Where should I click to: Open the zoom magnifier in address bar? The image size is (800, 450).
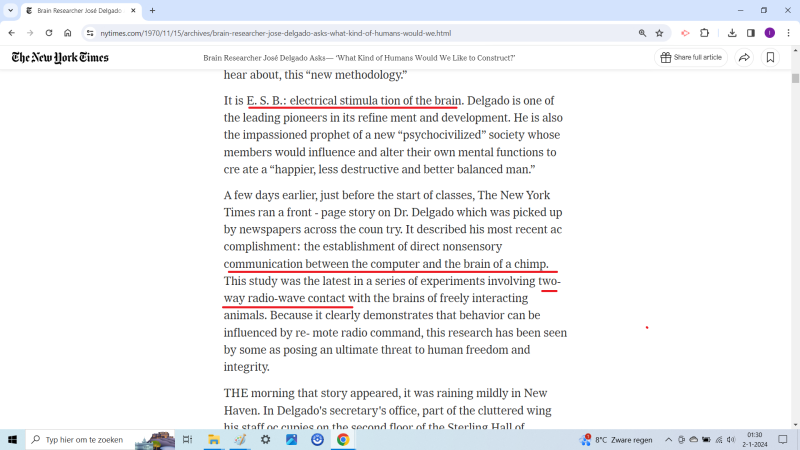coord(642,33)
